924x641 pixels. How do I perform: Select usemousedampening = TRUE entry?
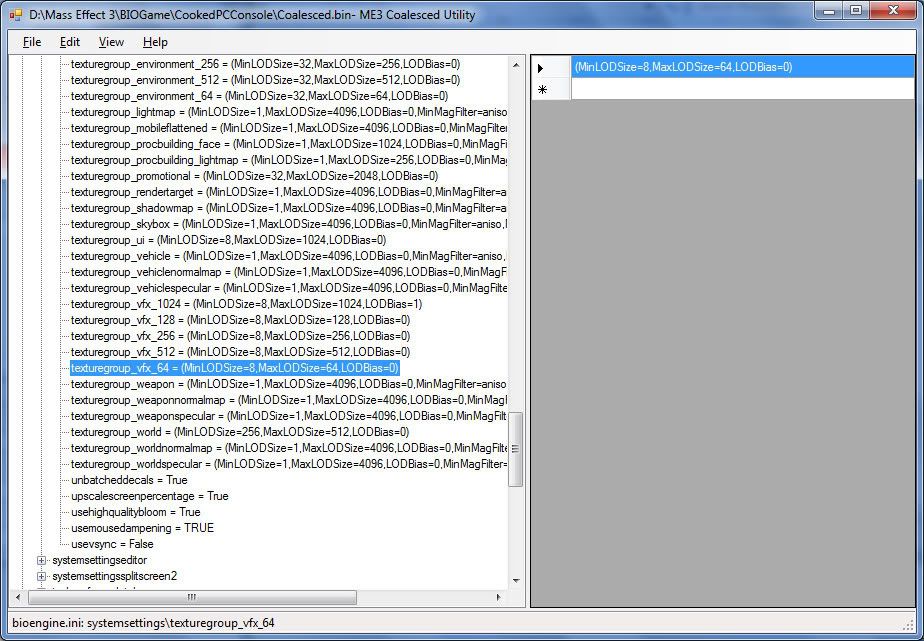(143, 528)
